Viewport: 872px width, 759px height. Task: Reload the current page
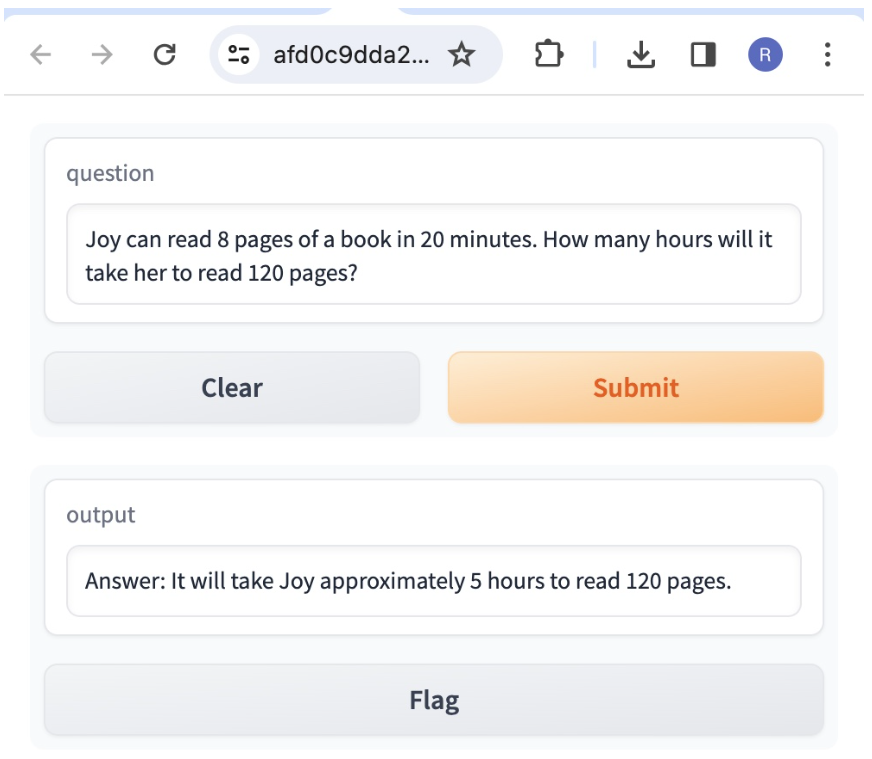point(165,55)
